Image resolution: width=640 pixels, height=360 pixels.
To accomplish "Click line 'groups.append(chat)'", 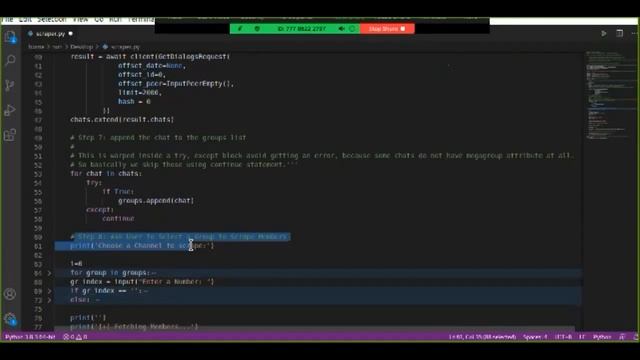I will point(156,200).
